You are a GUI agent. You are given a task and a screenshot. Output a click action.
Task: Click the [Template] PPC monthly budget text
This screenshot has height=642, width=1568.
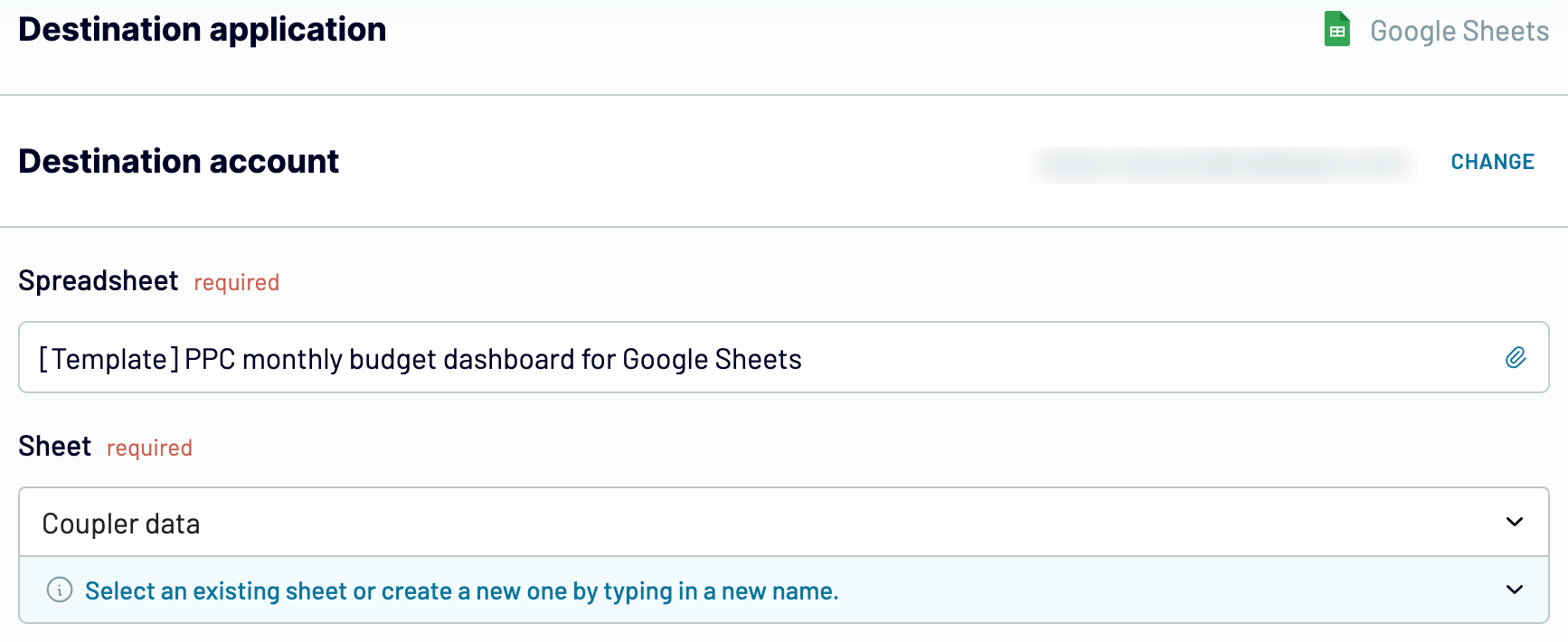pos(420,359)
